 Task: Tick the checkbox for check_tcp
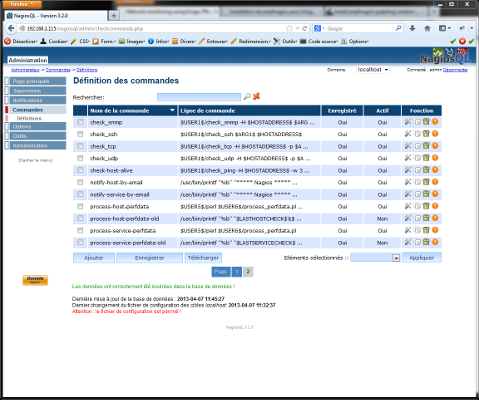point(80,146)
